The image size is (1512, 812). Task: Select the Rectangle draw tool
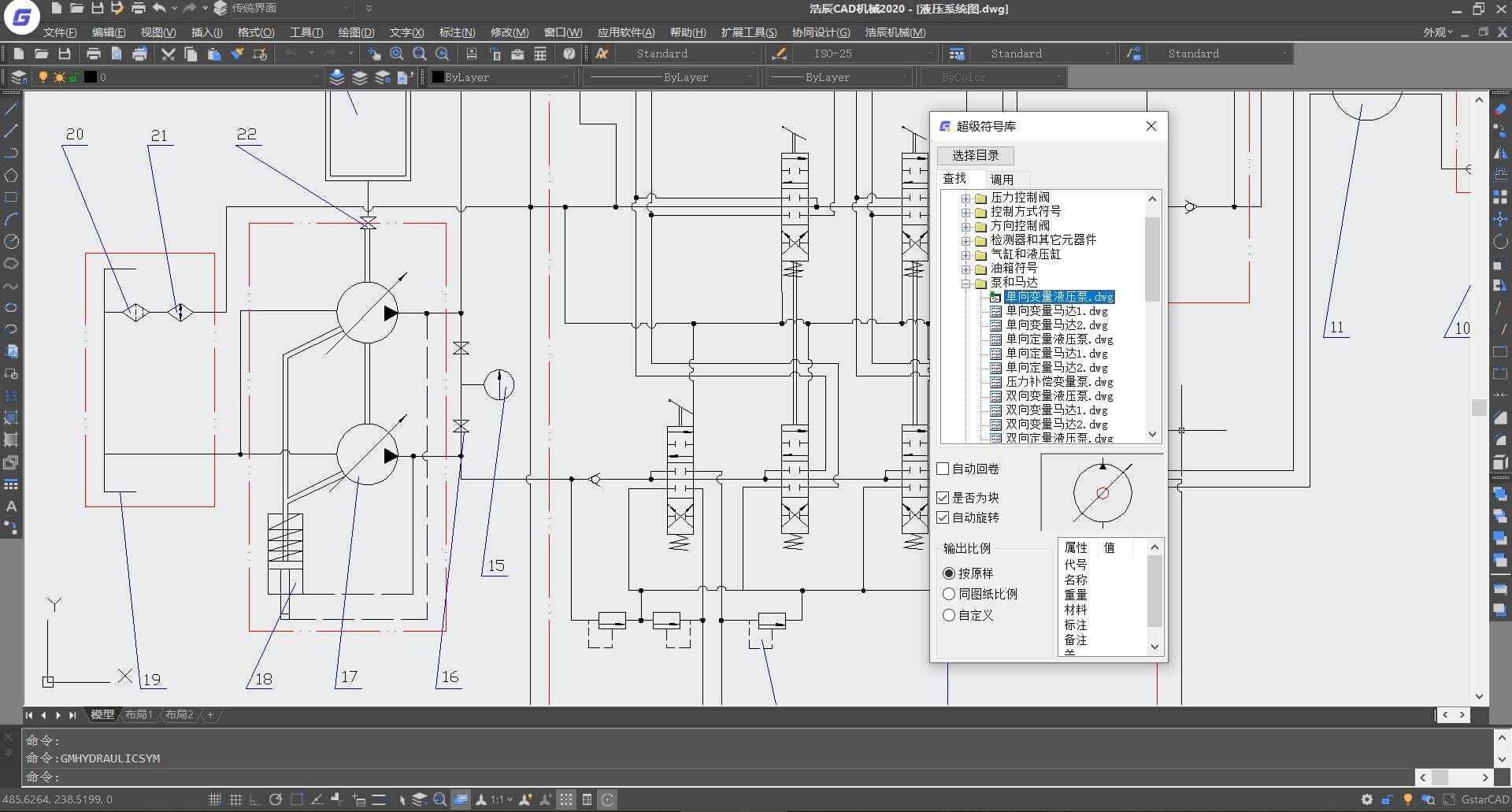(11, 197)
